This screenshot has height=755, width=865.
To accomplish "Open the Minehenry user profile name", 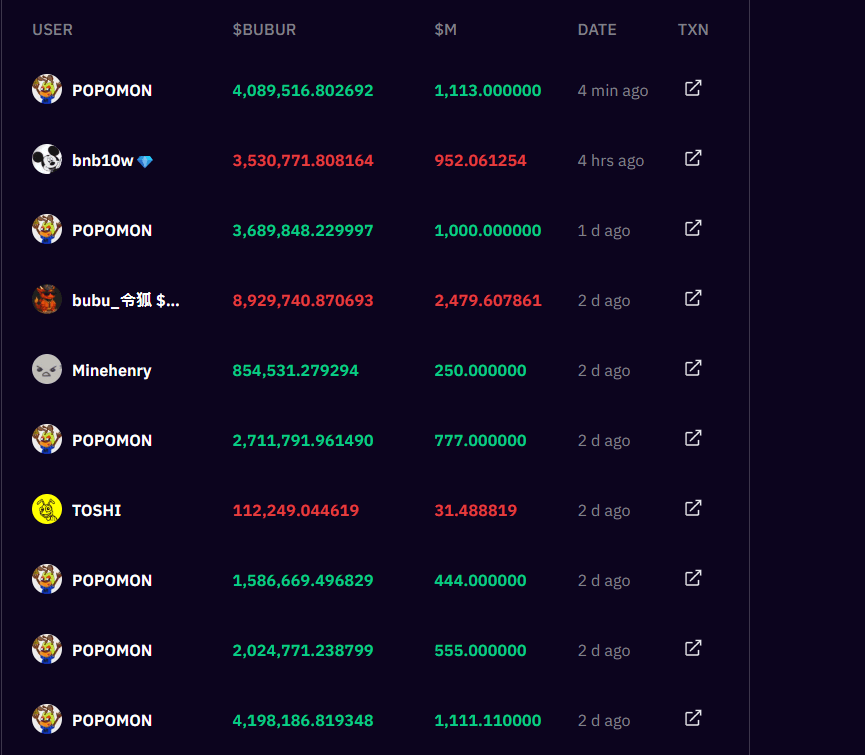I will pos(111,370).
